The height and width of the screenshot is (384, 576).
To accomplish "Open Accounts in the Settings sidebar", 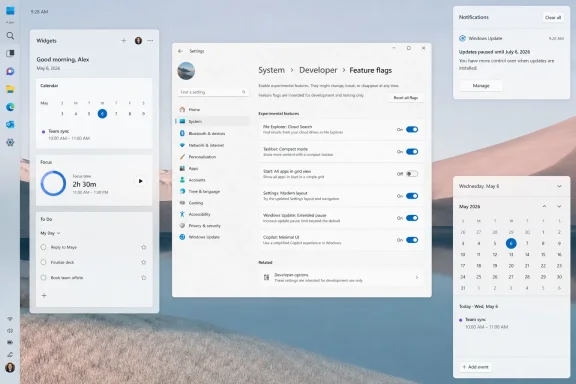I will pos(213,180).
